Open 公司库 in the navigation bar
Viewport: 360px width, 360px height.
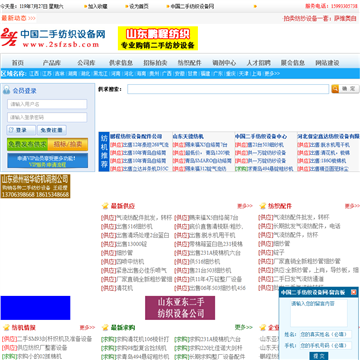(86, 63)
